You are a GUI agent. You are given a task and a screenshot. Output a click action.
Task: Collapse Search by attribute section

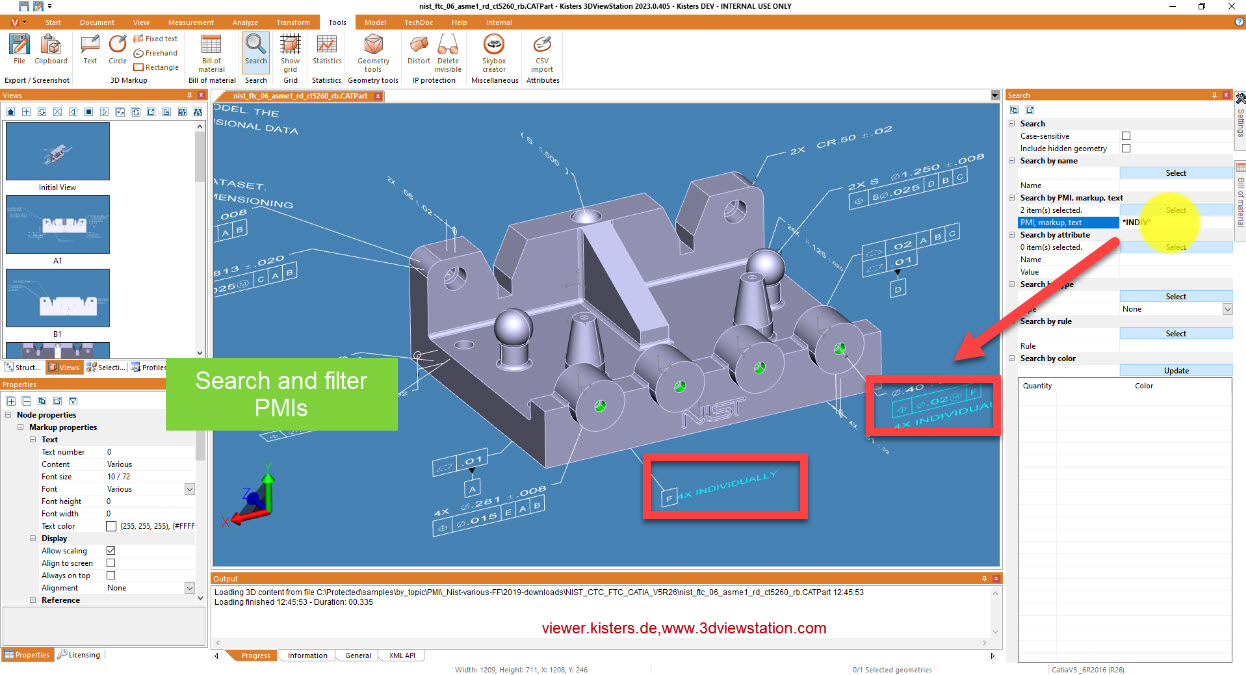pos(1012,235)
